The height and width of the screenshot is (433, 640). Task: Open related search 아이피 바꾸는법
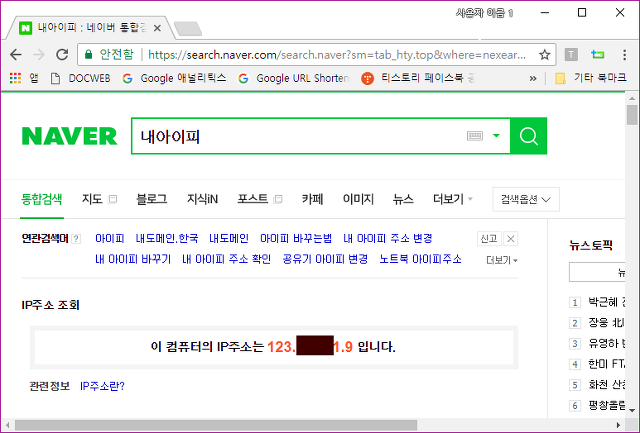click(x=296, y=238)
